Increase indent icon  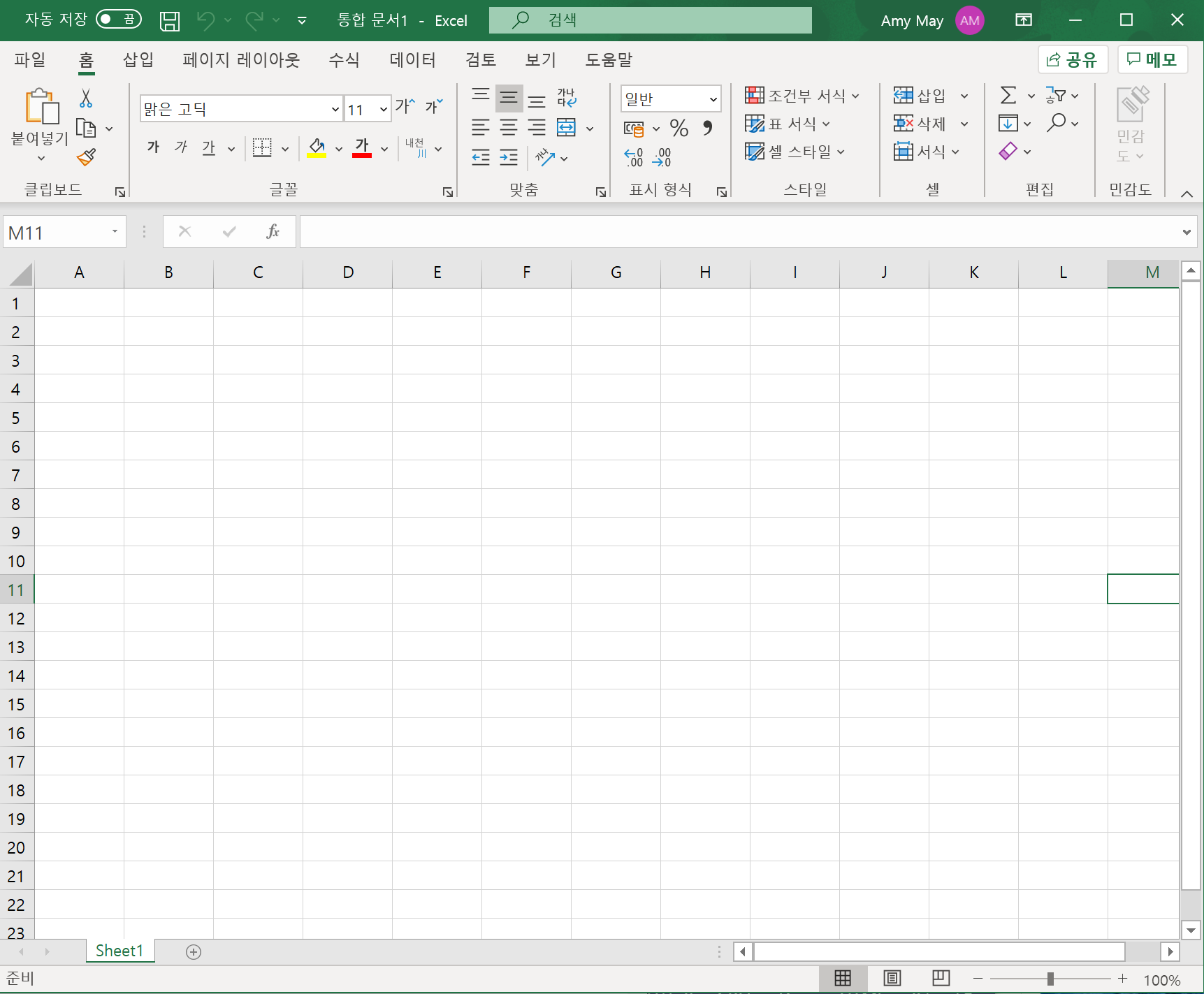click(x=509, y=157)
